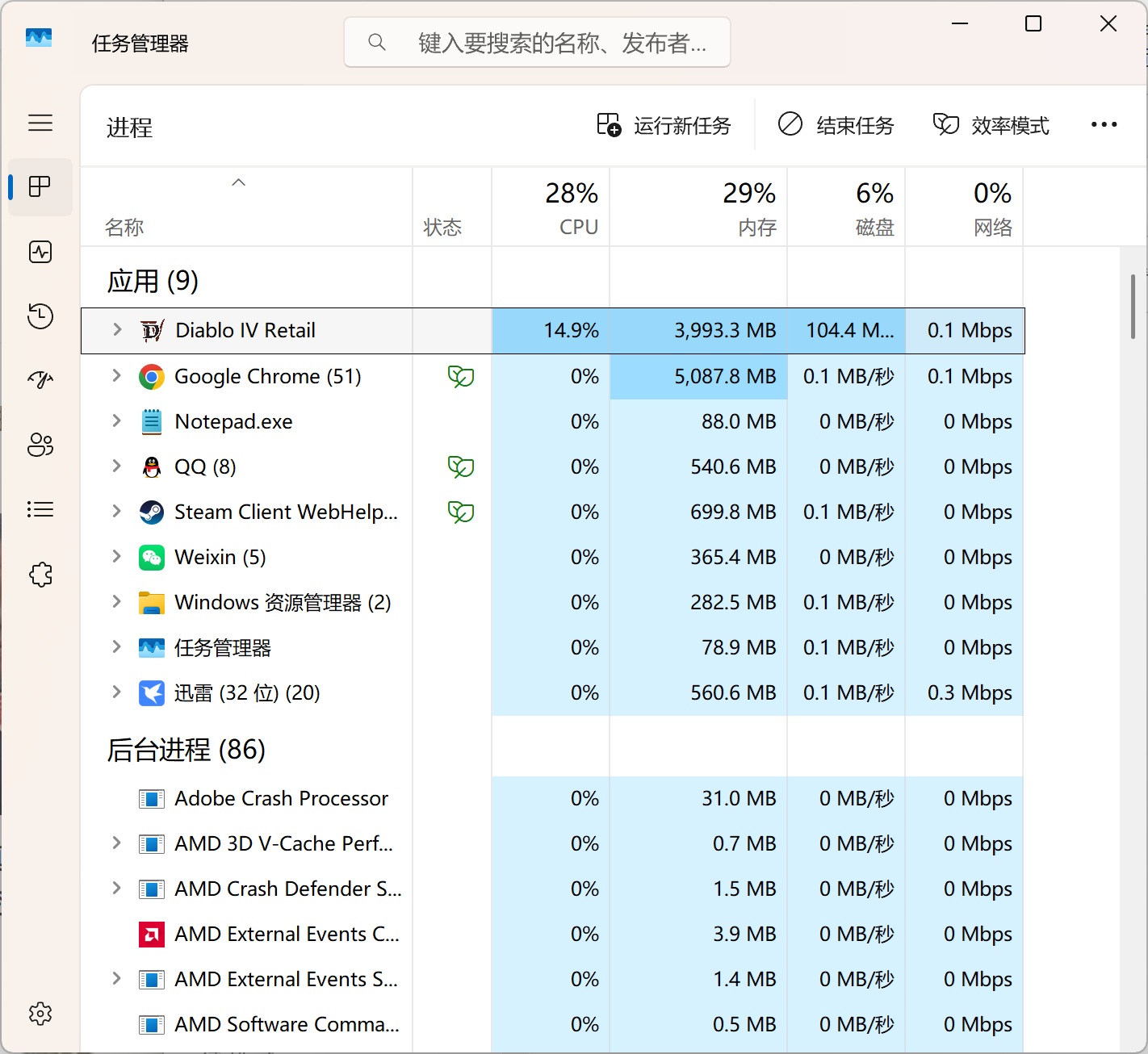Click Google Chrome's efficiency mode leaf icon
The height and width of the screenshot is (1054, 1148).
tap(461, 376)
